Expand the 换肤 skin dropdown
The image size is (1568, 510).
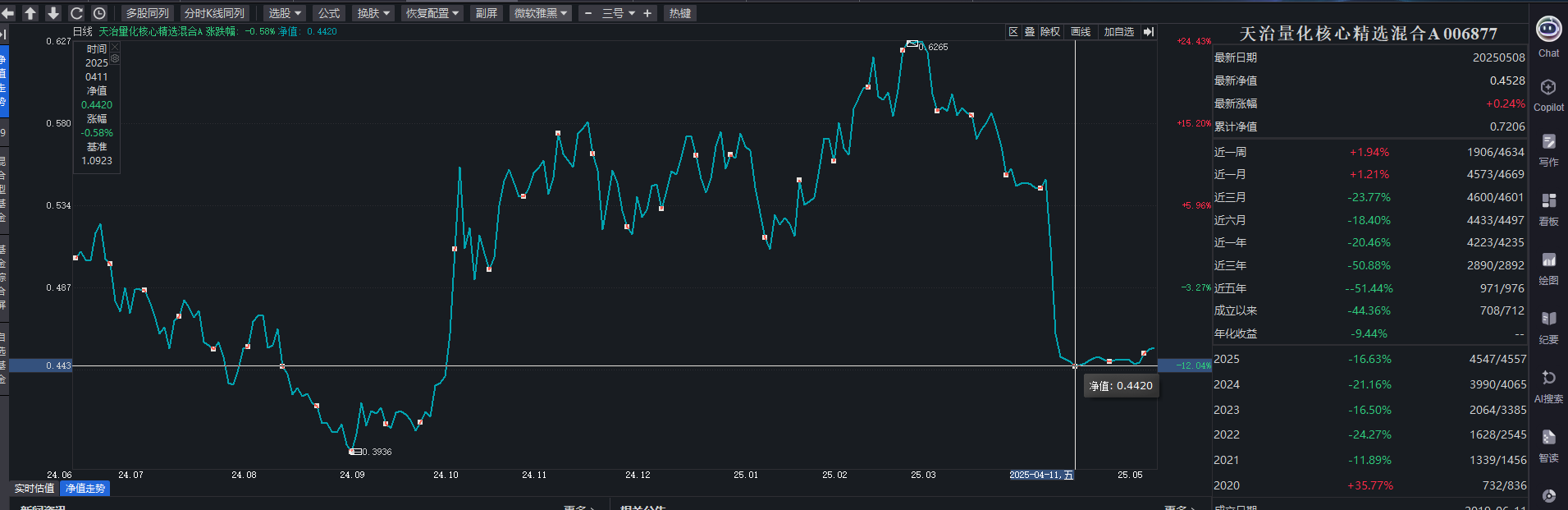[373, 13]
